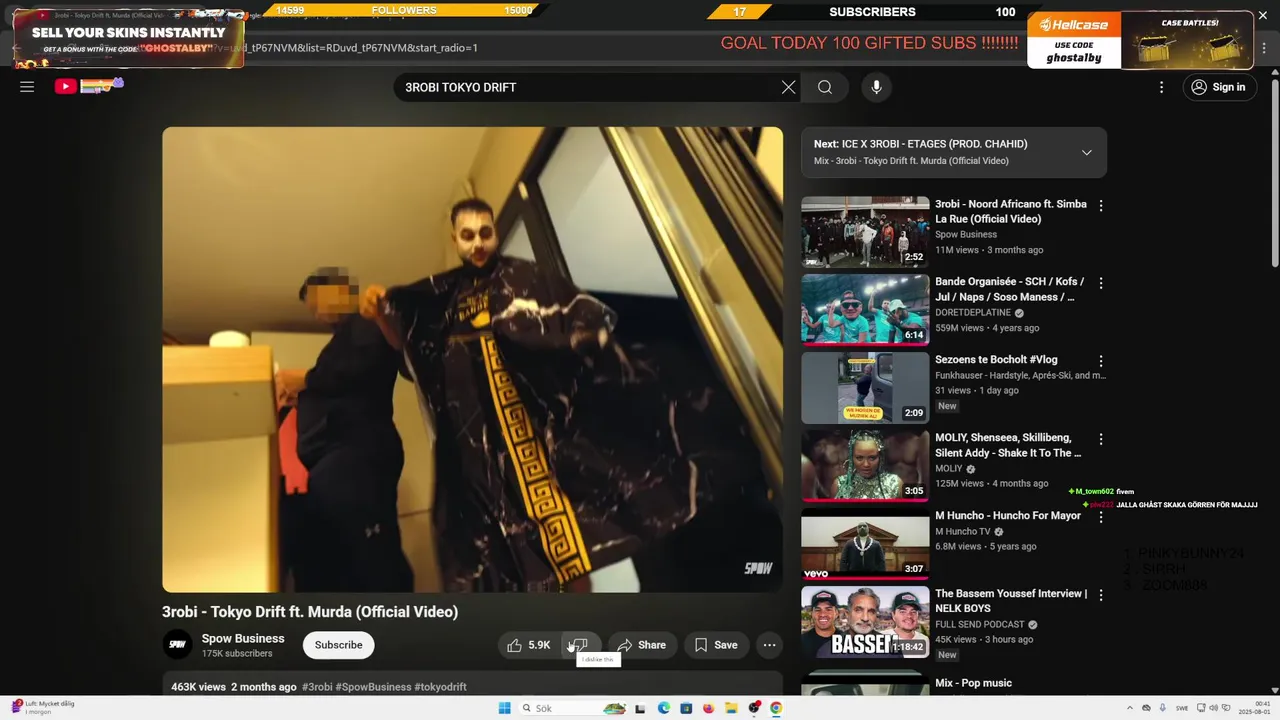Expand the Mix playlist panel chevron

1086,152
